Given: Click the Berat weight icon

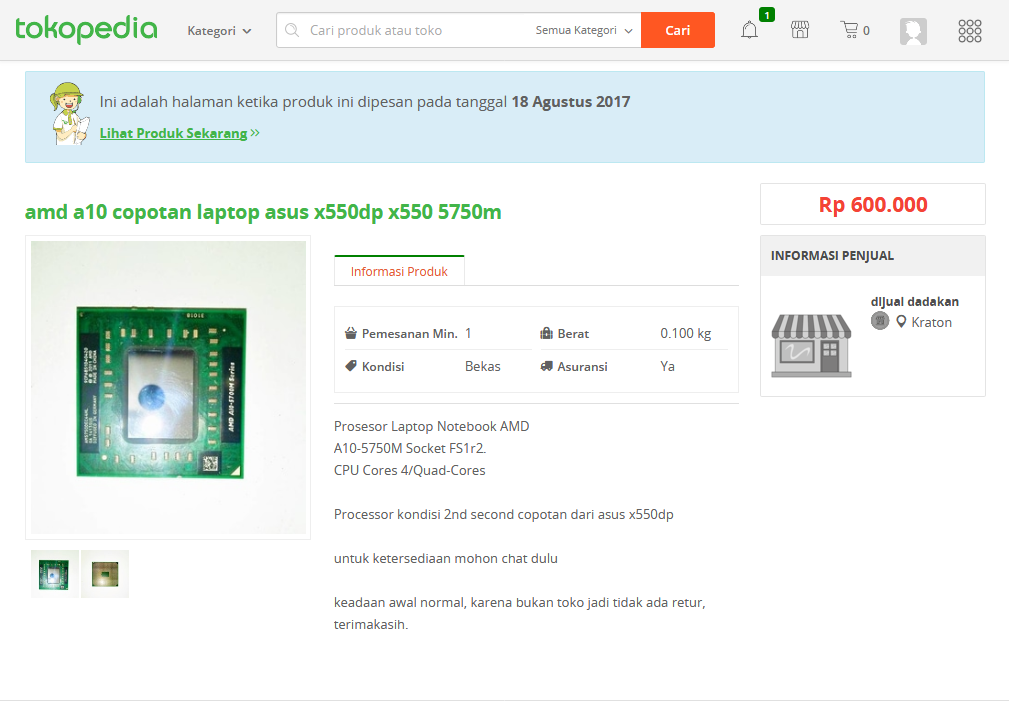Looking at the screenshot, I should point(546,333).
